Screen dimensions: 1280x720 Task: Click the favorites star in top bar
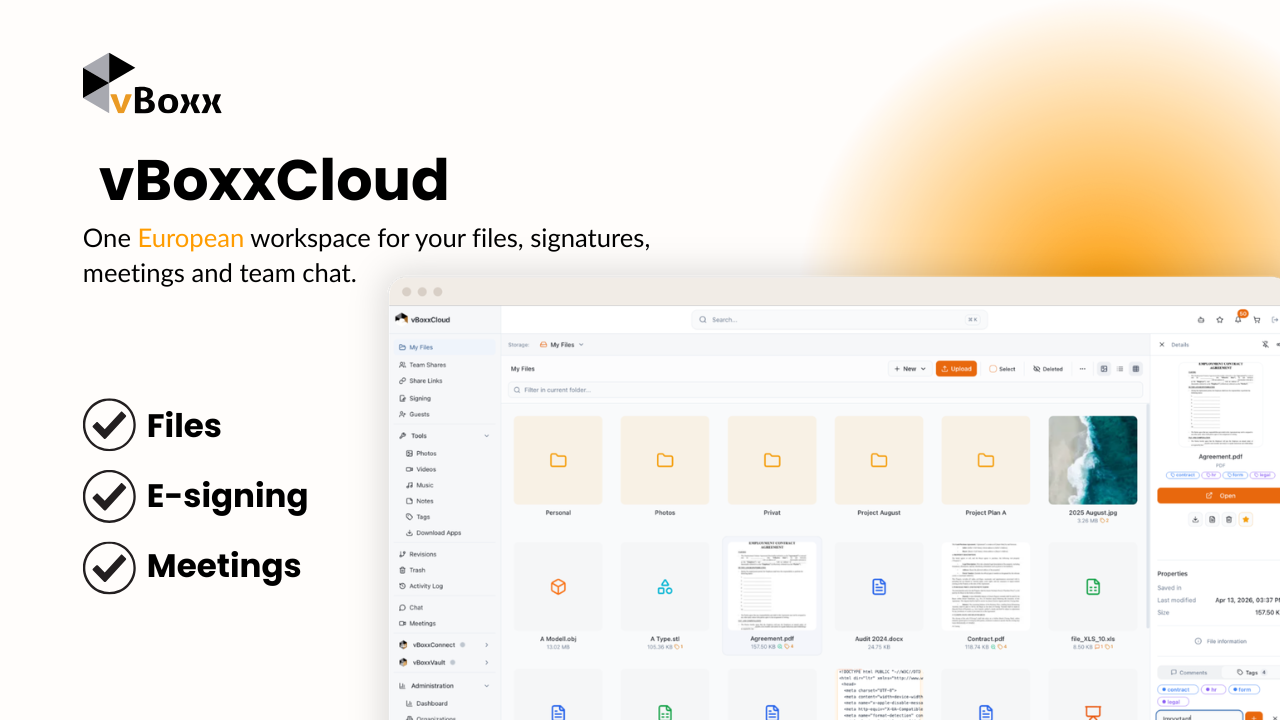(x=1219, y=320)
